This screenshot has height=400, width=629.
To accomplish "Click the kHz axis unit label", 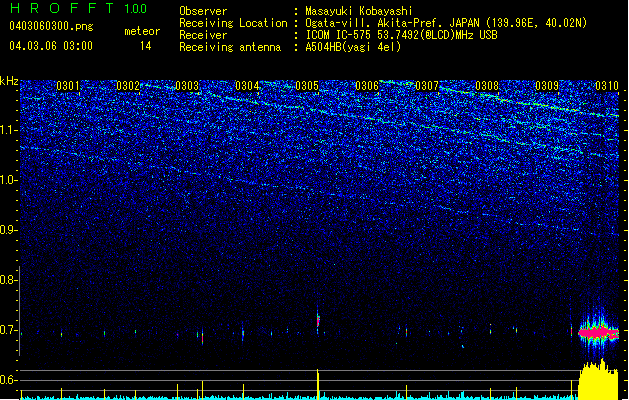I will pos(9,81).
